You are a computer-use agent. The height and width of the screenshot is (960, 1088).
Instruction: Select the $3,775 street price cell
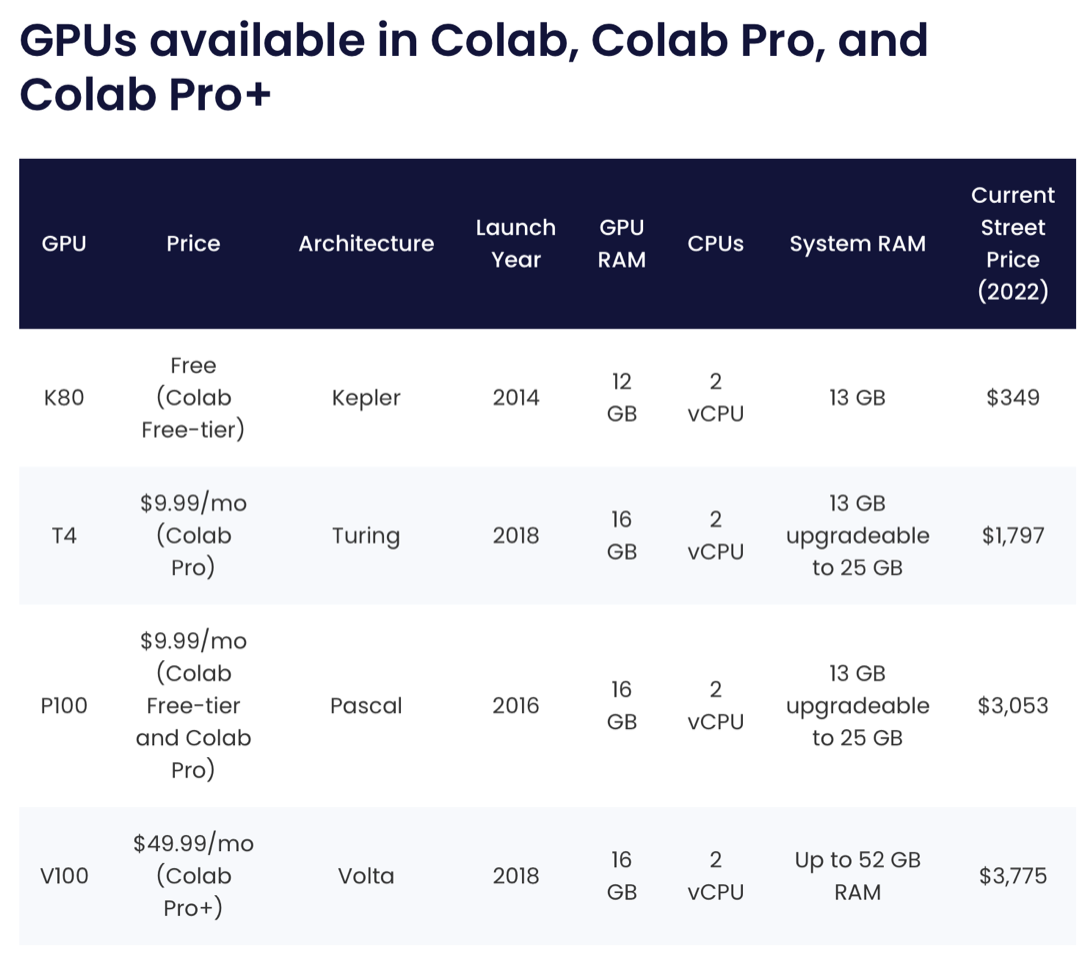coord(1013,876)
